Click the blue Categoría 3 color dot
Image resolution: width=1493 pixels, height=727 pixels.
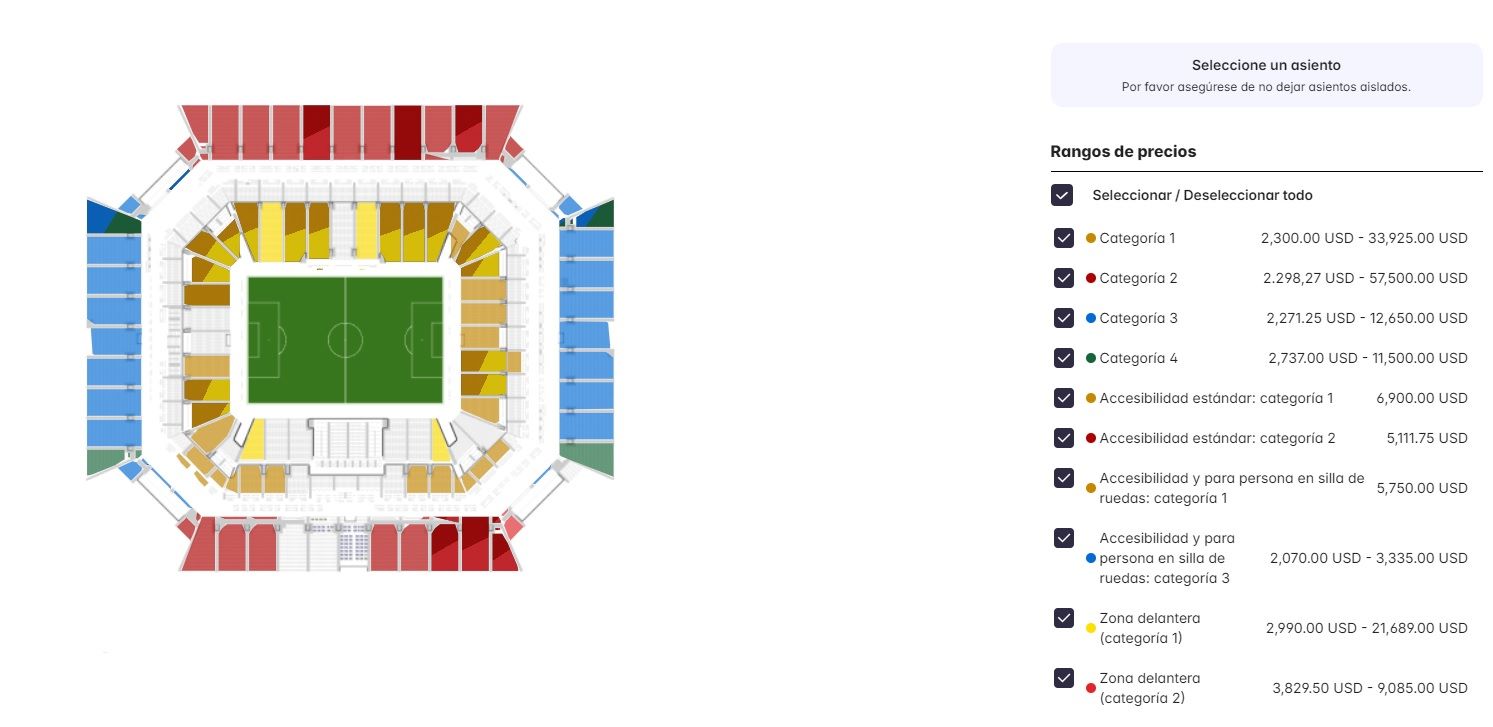[1091, 318]
